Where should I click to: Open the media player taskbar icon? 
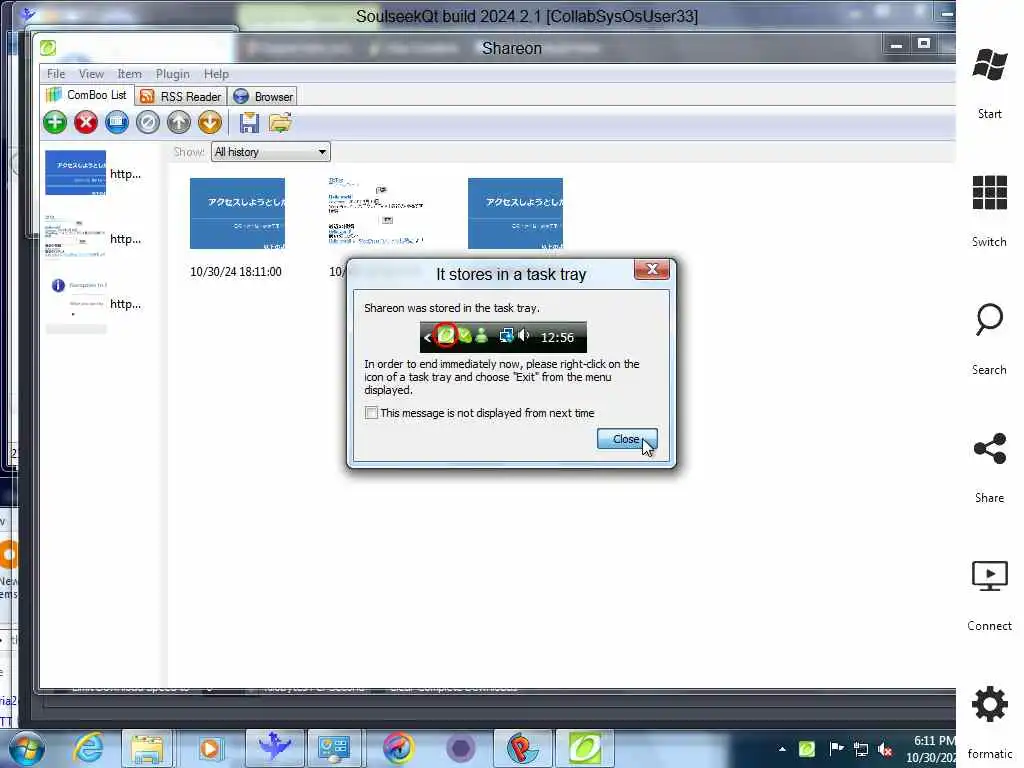click(210, 748)
